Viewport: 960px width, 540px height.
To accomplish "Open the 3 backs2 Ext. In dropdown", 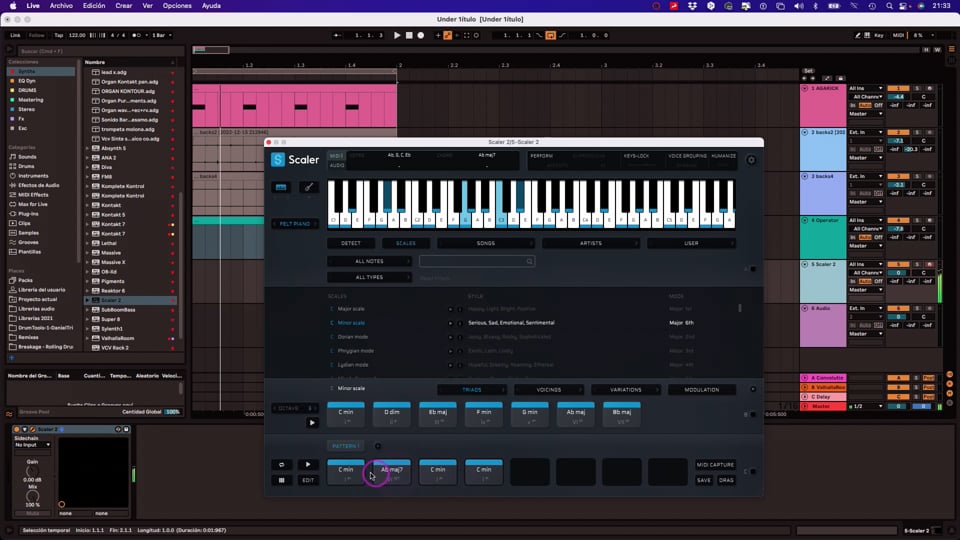I will (x=866, y=132).
